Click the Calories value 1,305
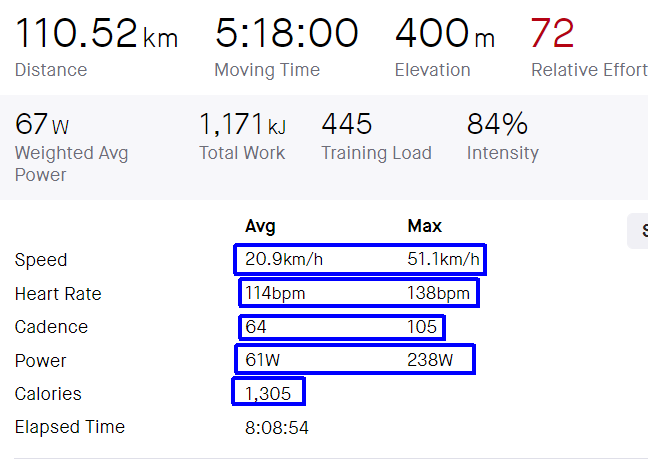Screen dimensions: 648x461 [x=268, y=394]
